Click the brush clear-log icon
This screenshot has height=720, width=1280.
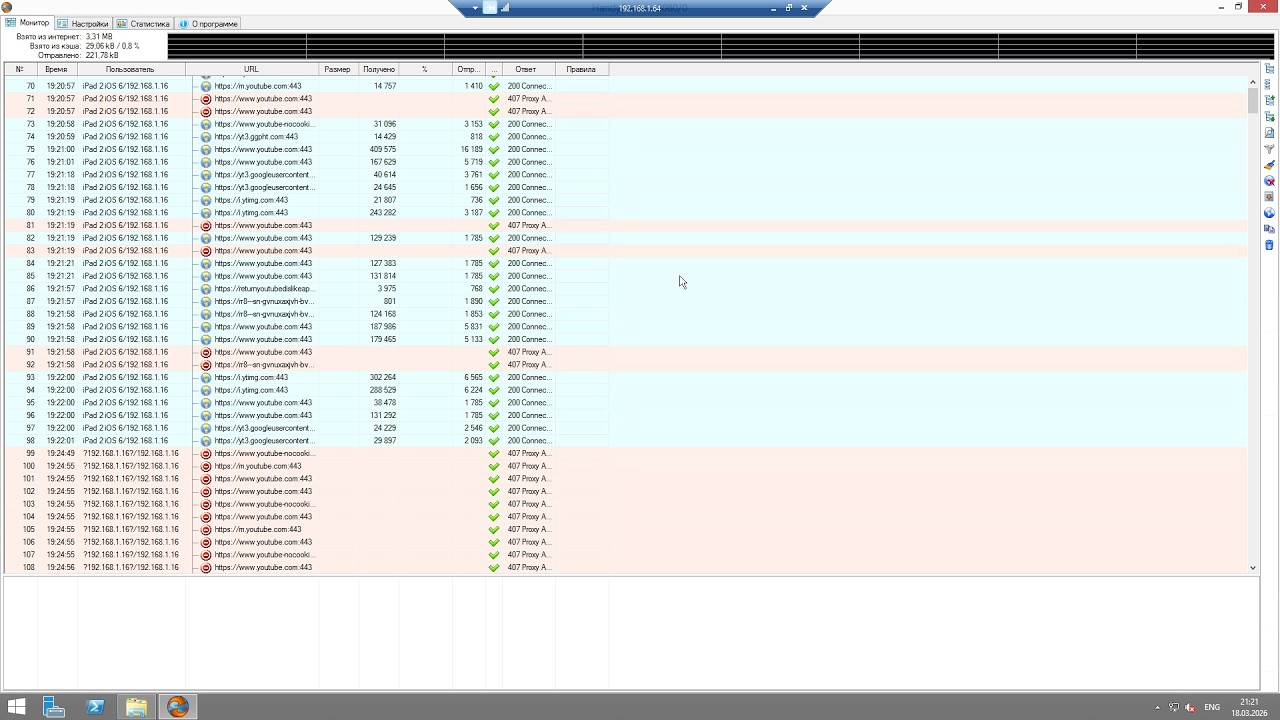click(1269, 165)
